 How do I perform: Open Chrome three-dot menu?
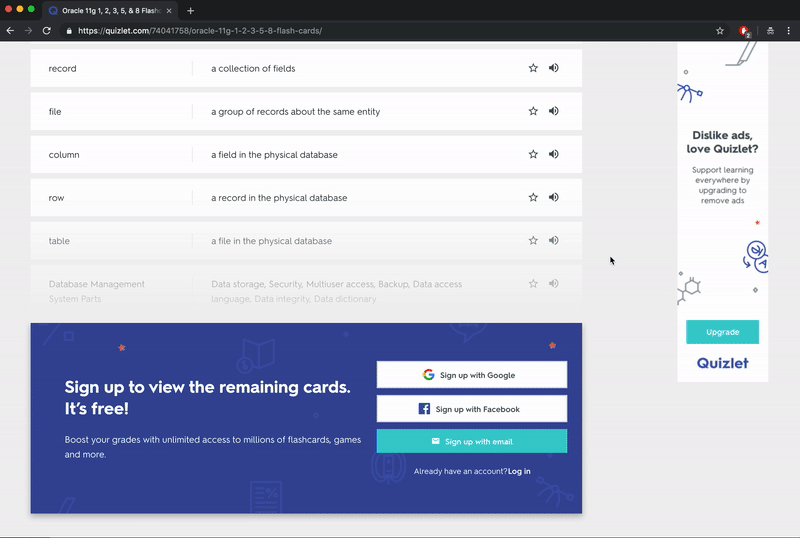point(788,31)
